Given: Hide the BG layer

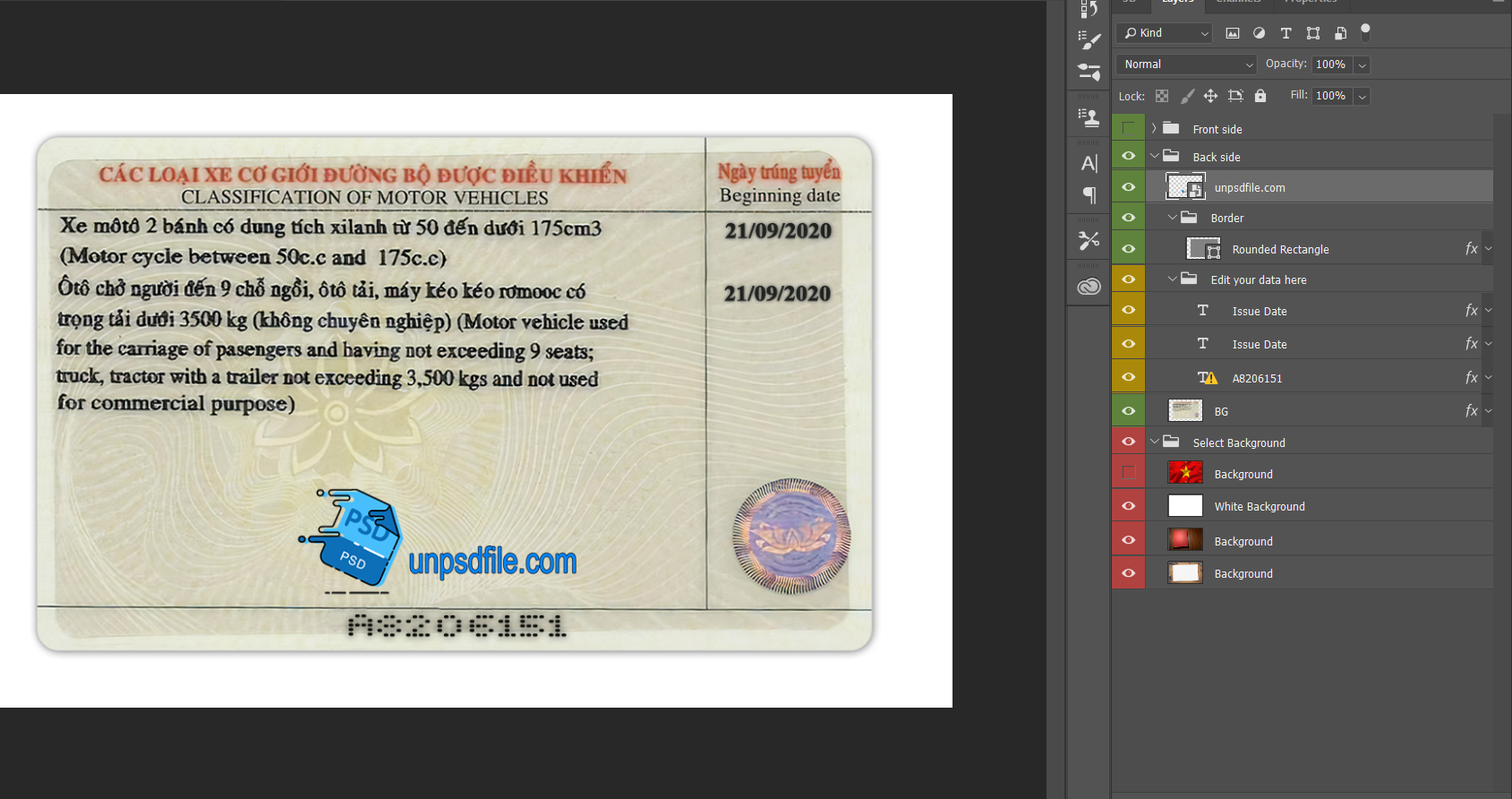Looking at the screenshot, I should [x=1128, y=411].
